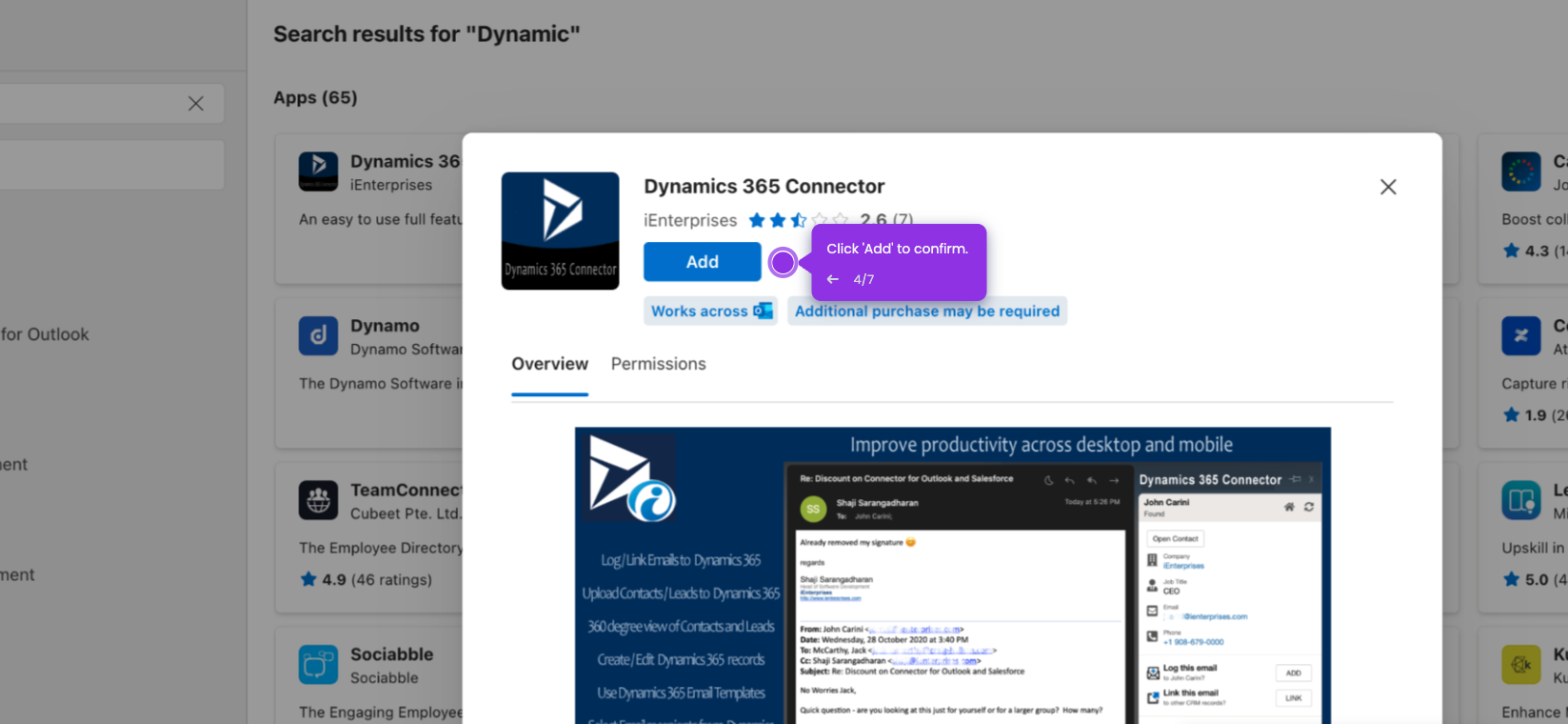
Task: Click the app icon beside the 4.3 rating
Action: click(x=1521, y=171)
